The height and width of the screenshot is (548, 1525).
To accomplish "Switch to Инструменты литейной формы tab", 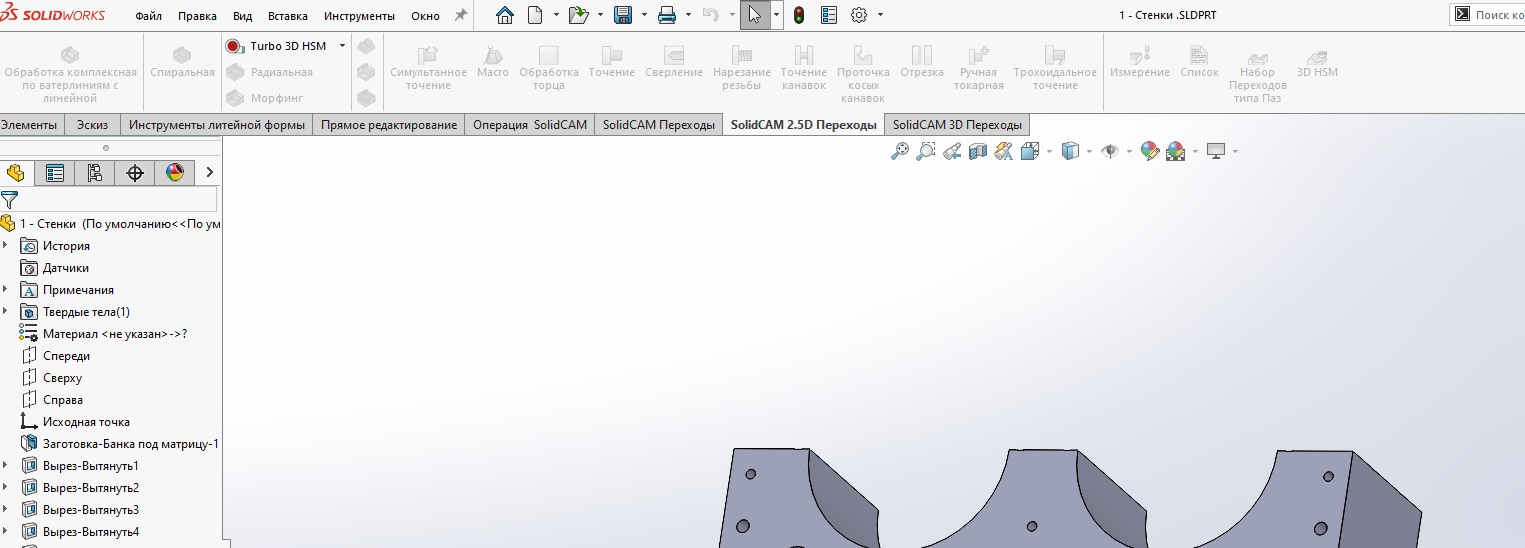I will coord(216,125).
